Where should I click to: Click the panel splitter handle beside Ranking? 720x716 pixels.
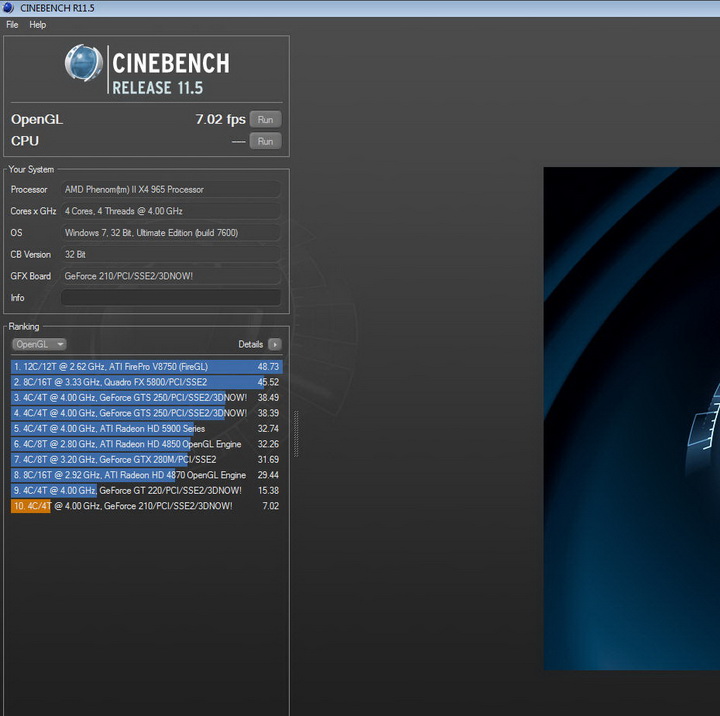point(296,434)
